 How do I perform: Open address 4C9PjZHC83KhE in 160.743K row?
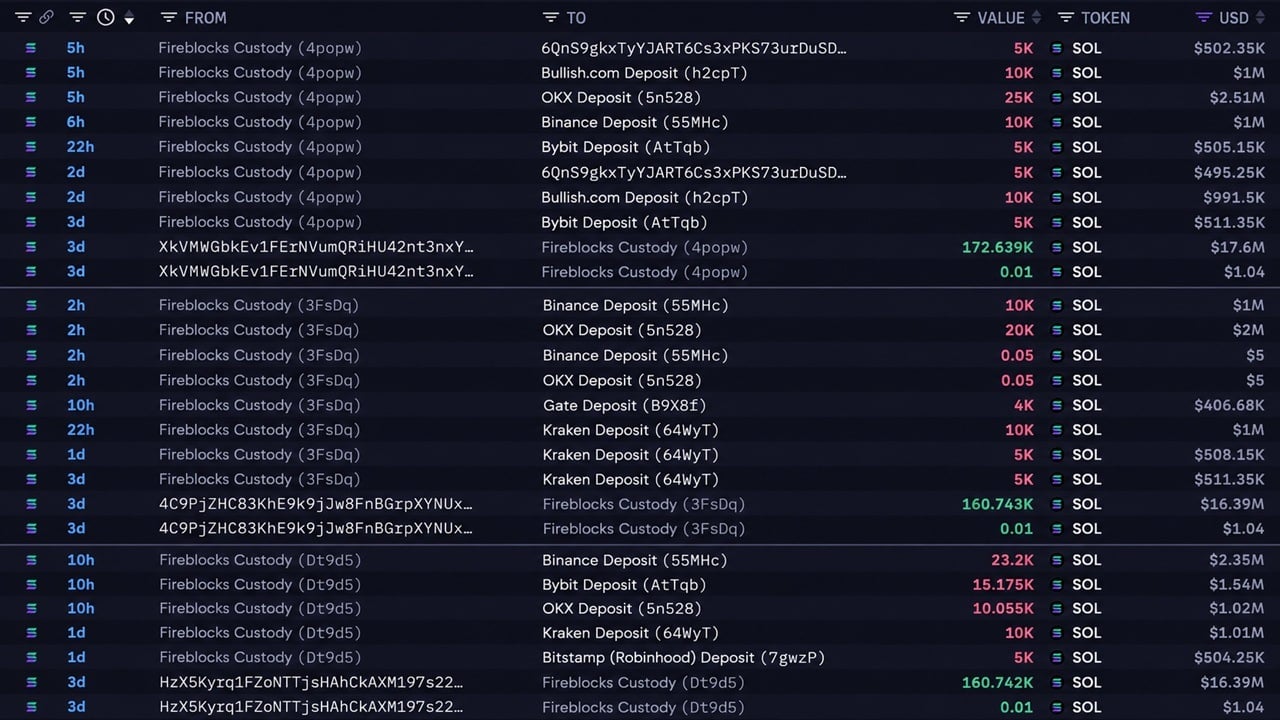(316, 504)
